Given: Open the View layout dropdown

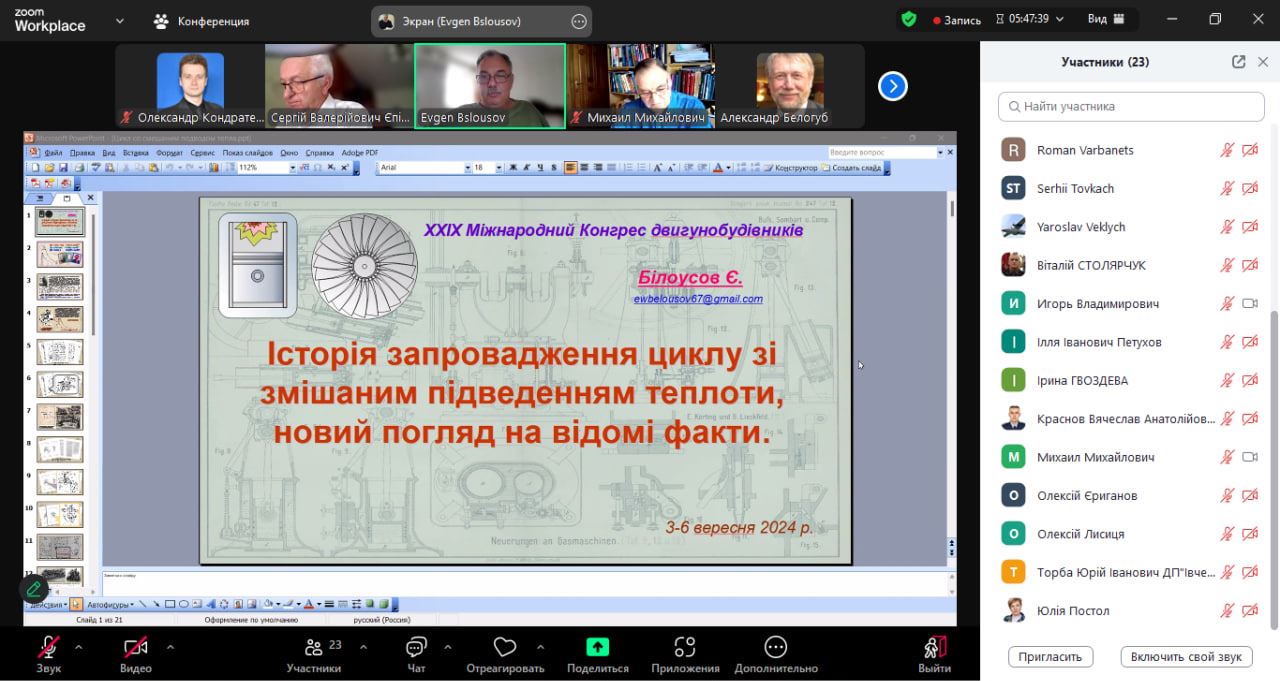Looking at the screenshot, I should [1106, 19].
